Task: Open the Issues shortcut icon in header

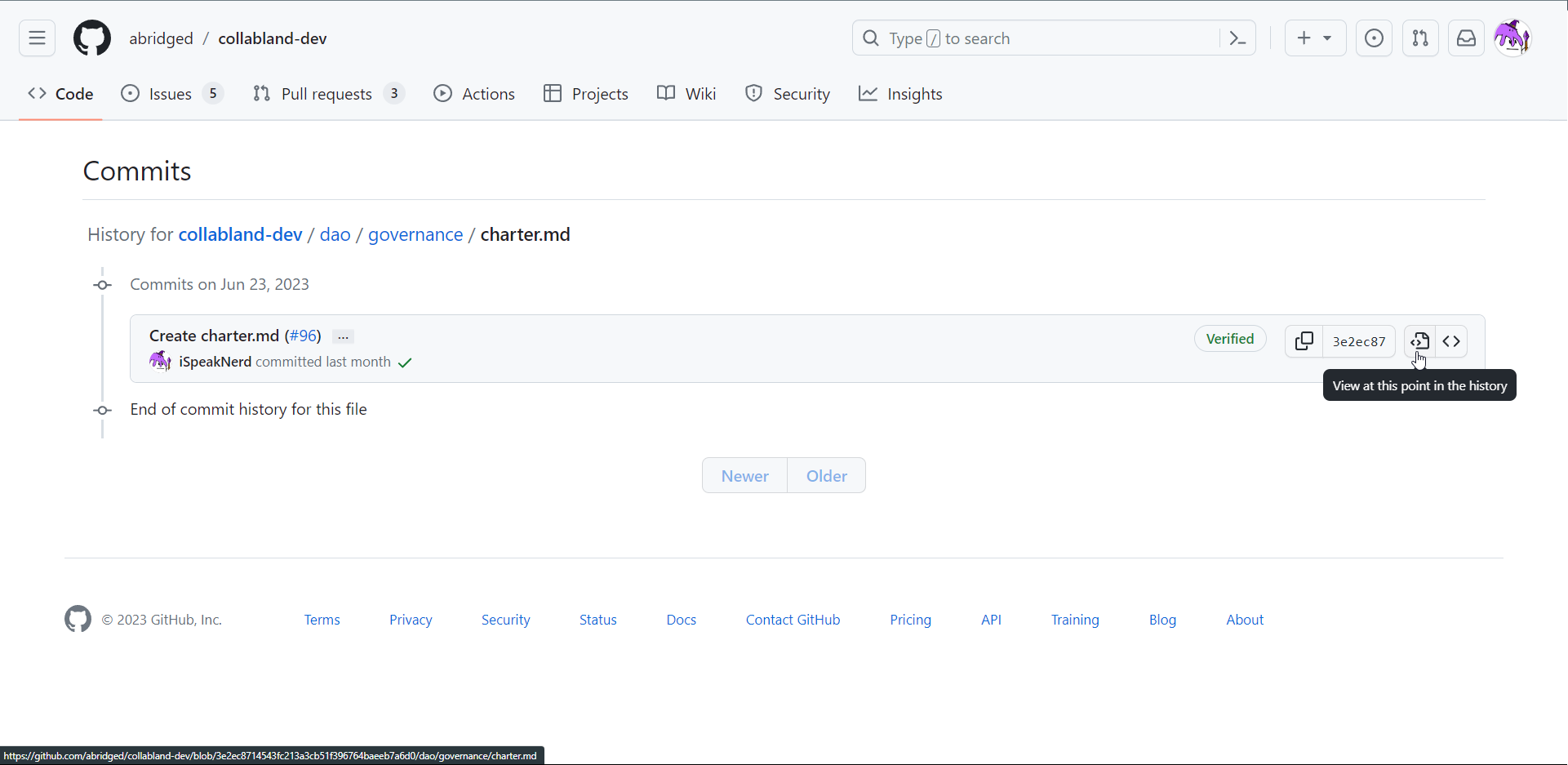Action: (1374, 38)
